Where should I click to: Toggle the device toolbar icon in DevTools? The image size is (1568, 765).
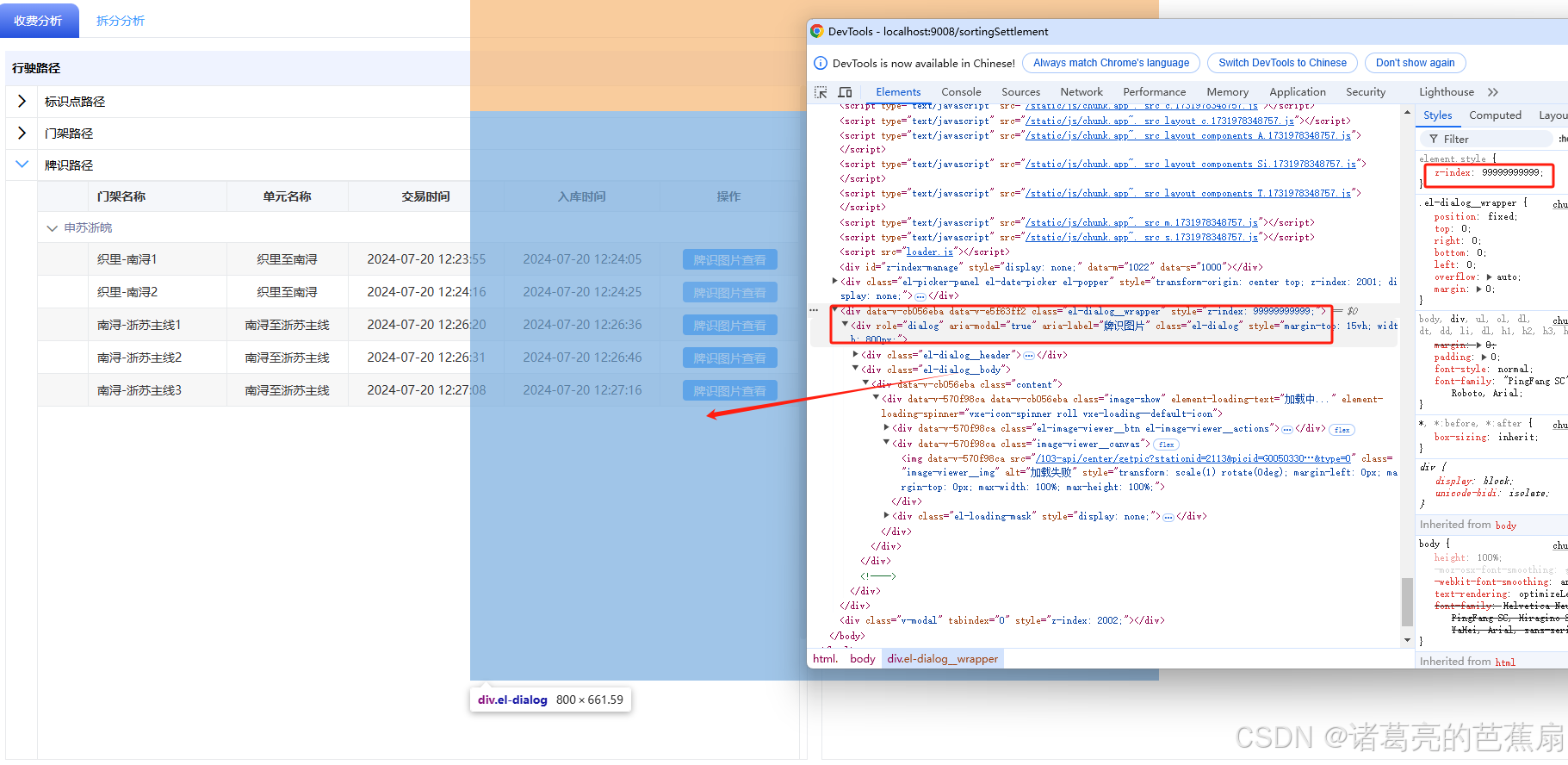[846, 92]
